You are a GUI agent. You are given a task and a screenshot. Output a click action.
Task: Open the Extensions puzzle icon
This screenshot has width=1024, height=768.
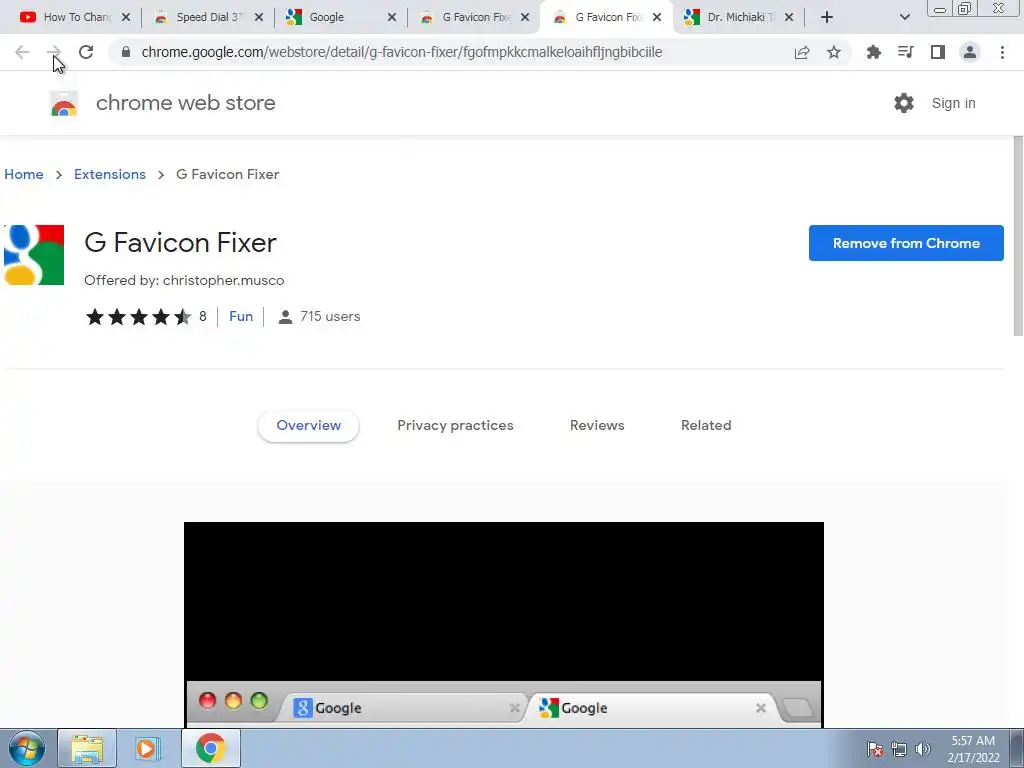[x=873, y=52]
